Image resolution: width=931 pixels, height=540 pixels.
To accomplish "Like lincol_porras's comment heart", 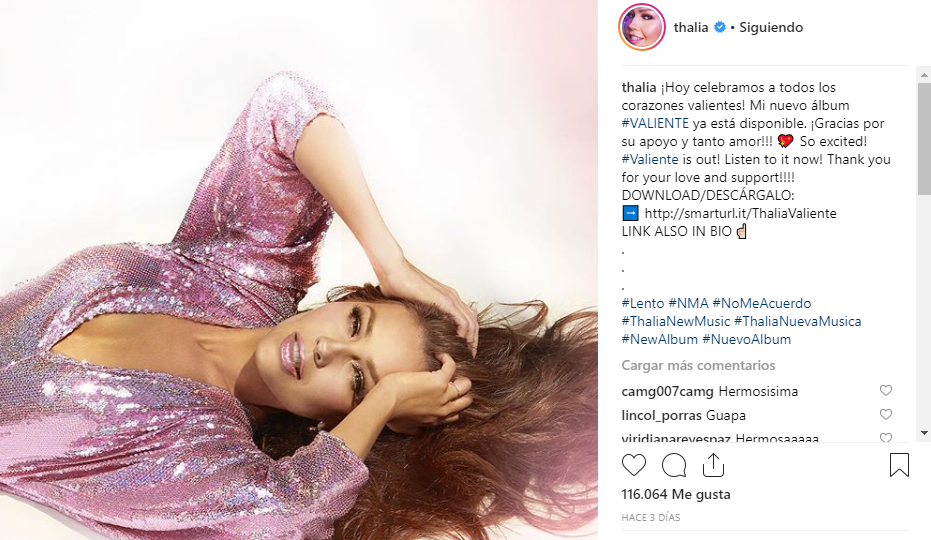I will point(886,414).
